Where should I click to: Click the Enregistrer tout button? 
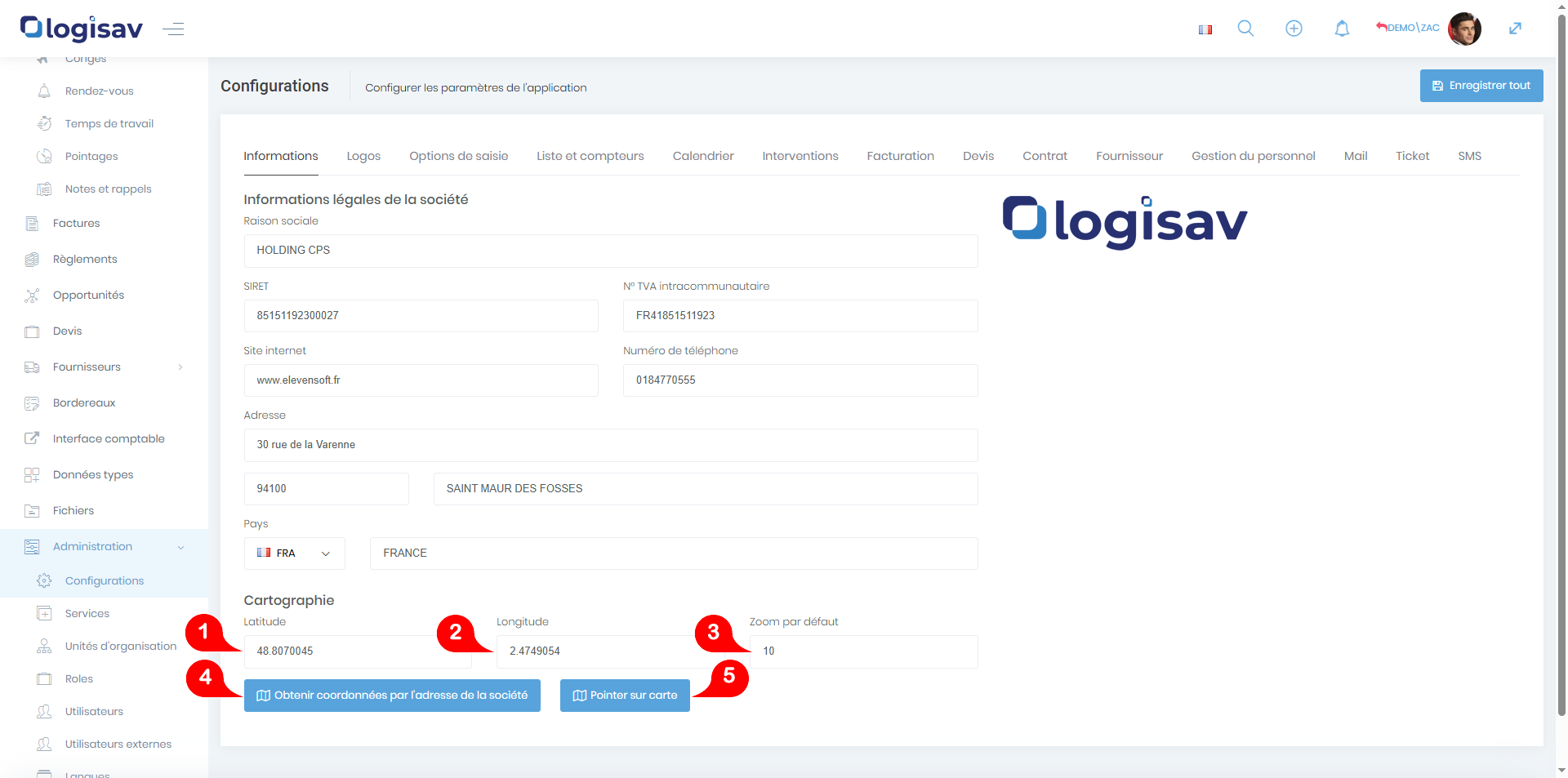tap(1481, 86)
